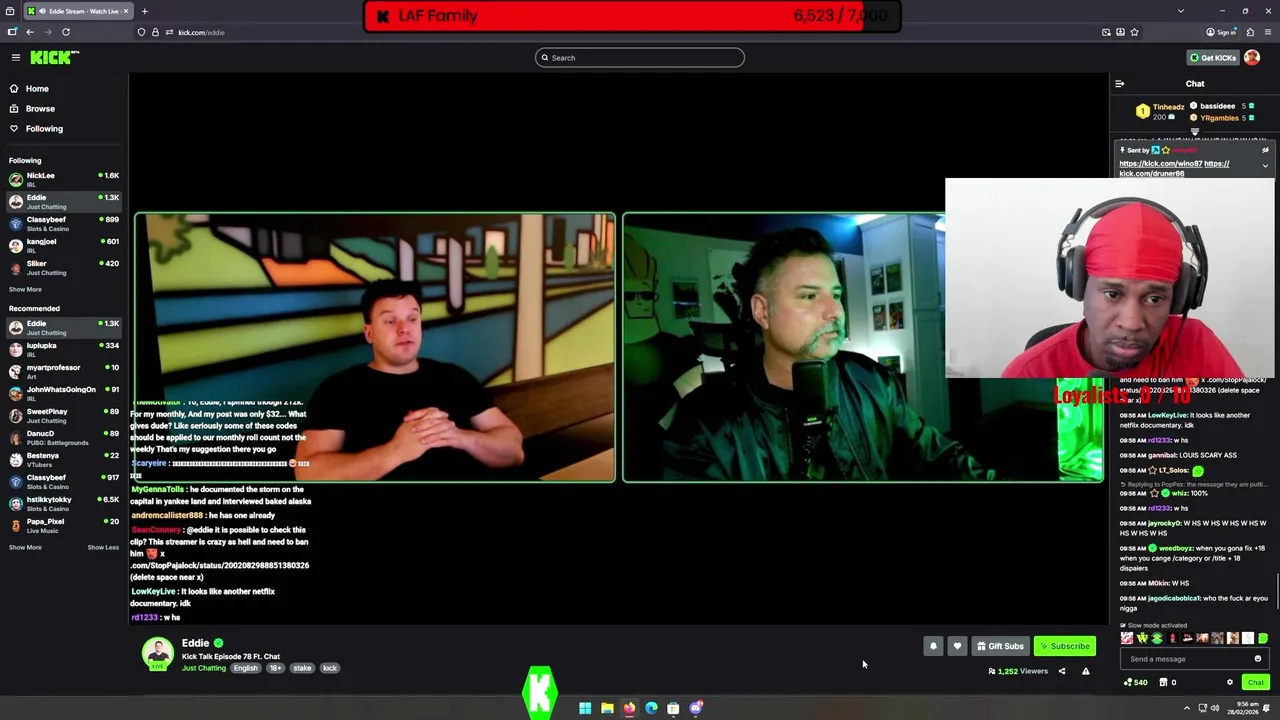Open JohnWhatsGoingOn in Recommended list
1280x720 pixels.
64,393
